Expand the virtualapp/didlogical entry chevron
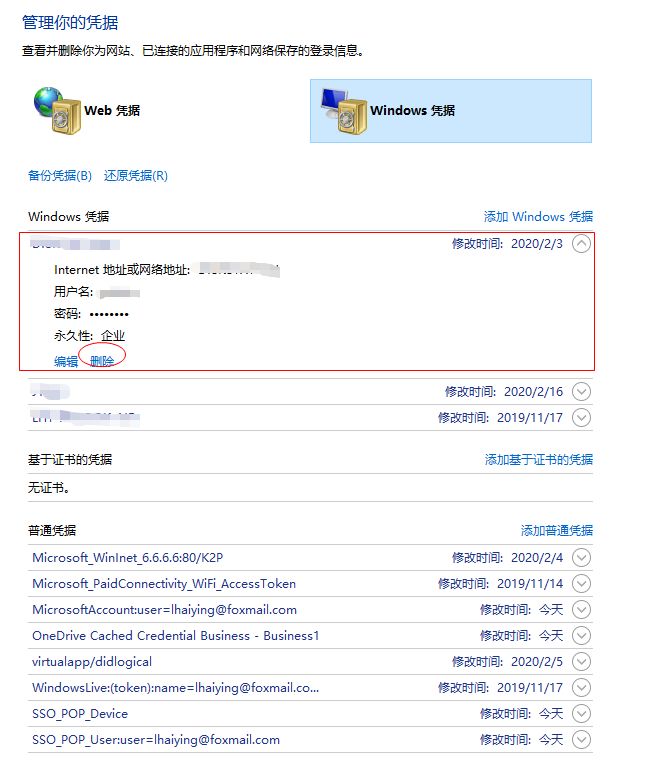The image size is (656, 771). [581, 662]
